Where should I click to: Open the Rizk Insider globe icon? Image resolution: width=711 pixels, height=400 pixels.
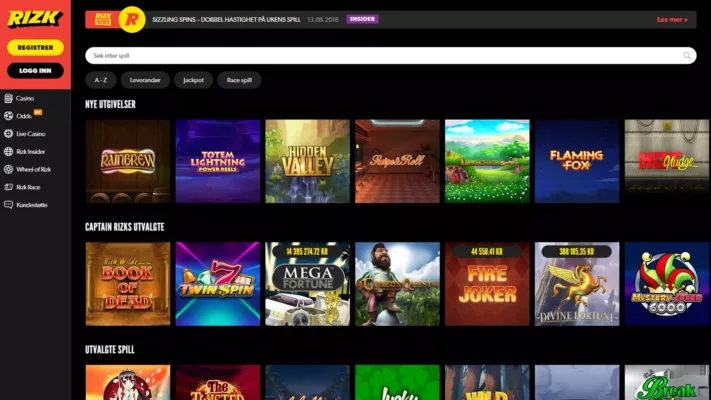click(9, 151)
